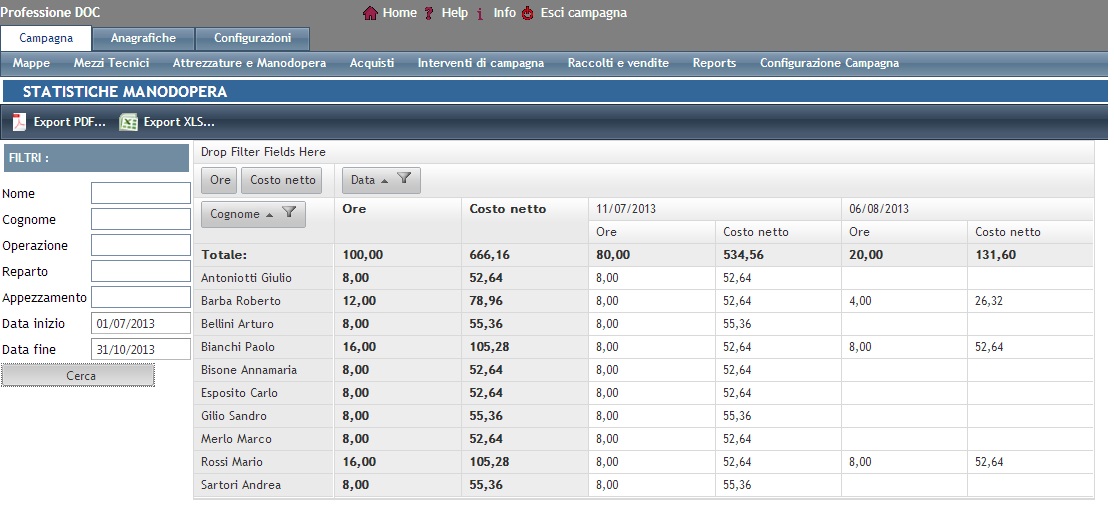
Task: Click the Esci campagna power icon
Action: tap(527, 13)
